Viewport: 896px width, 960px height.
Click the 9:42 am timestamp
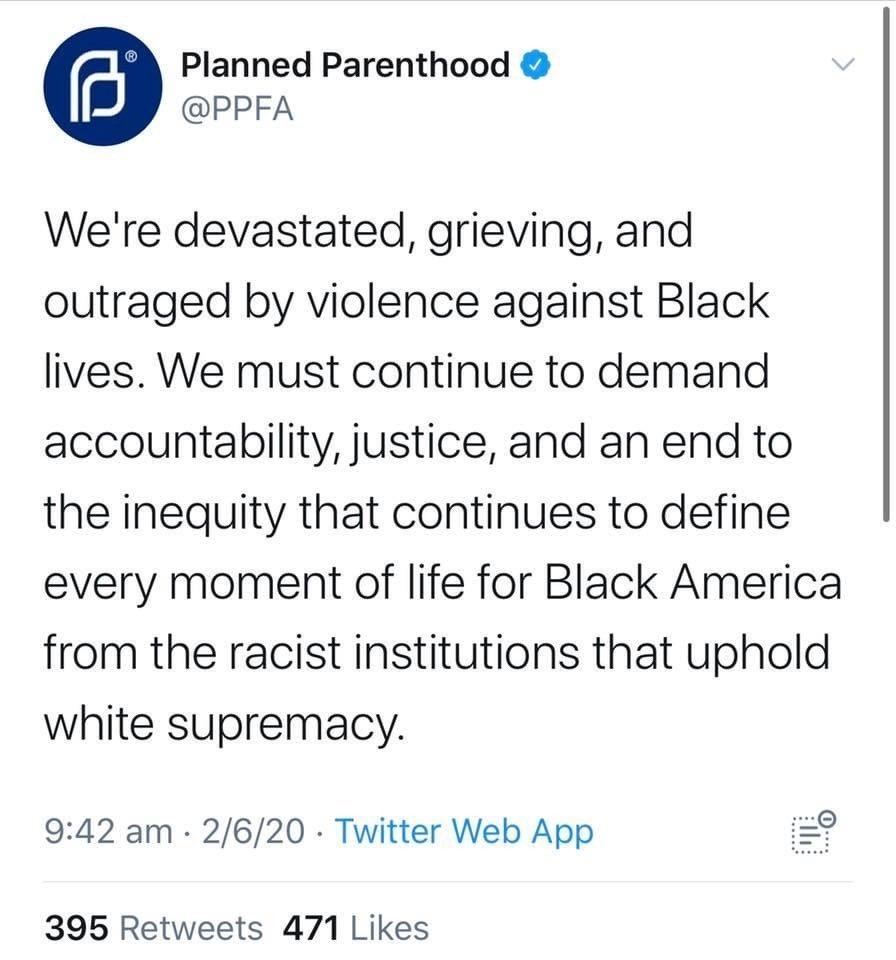pyautogui.click(x=108, y=831)
